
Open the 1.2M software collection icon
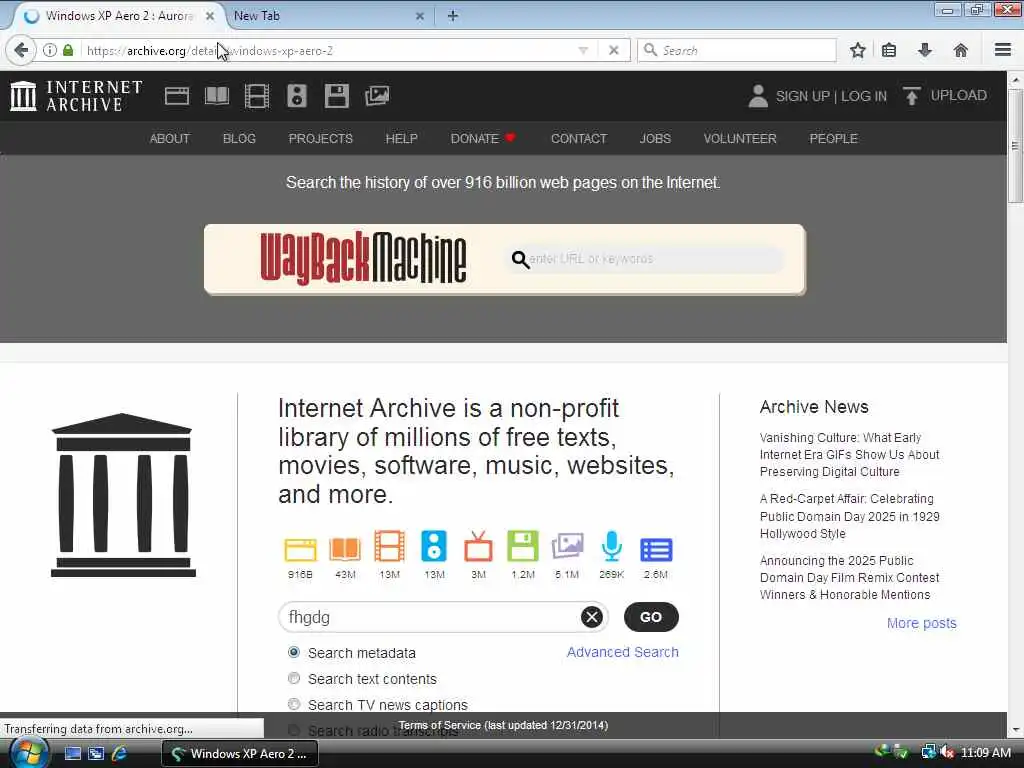[523, 546]
